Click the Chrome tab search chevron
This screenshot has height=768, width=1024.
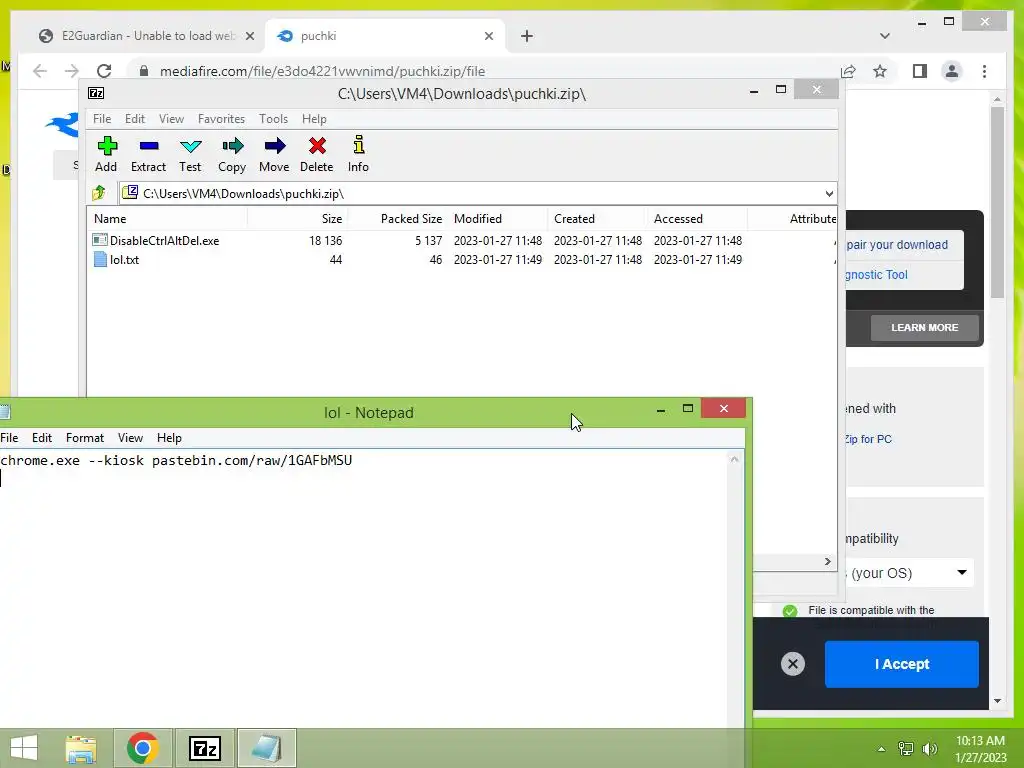click(885, 36)
